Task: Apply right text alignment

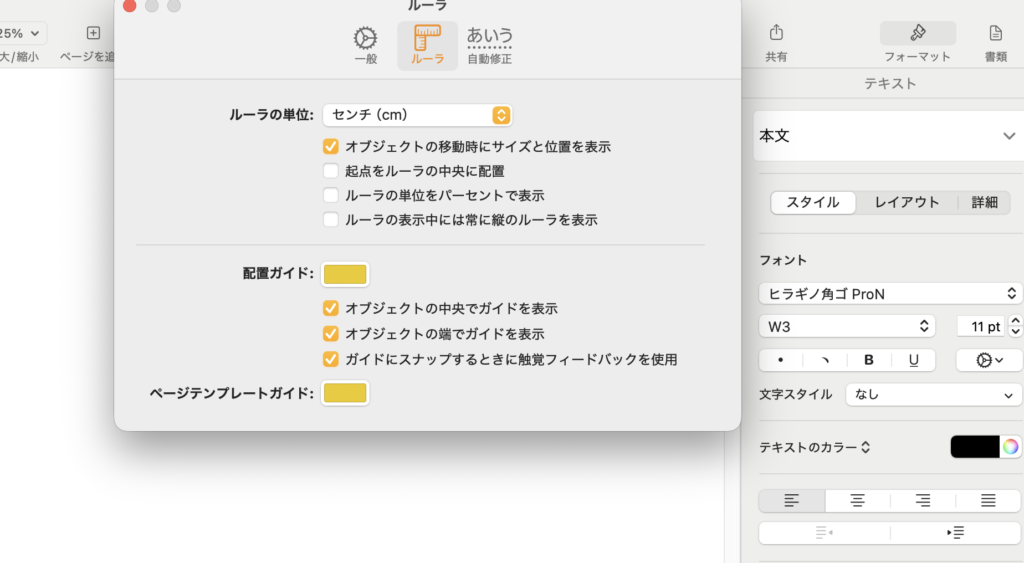Action: pos(922,501)
